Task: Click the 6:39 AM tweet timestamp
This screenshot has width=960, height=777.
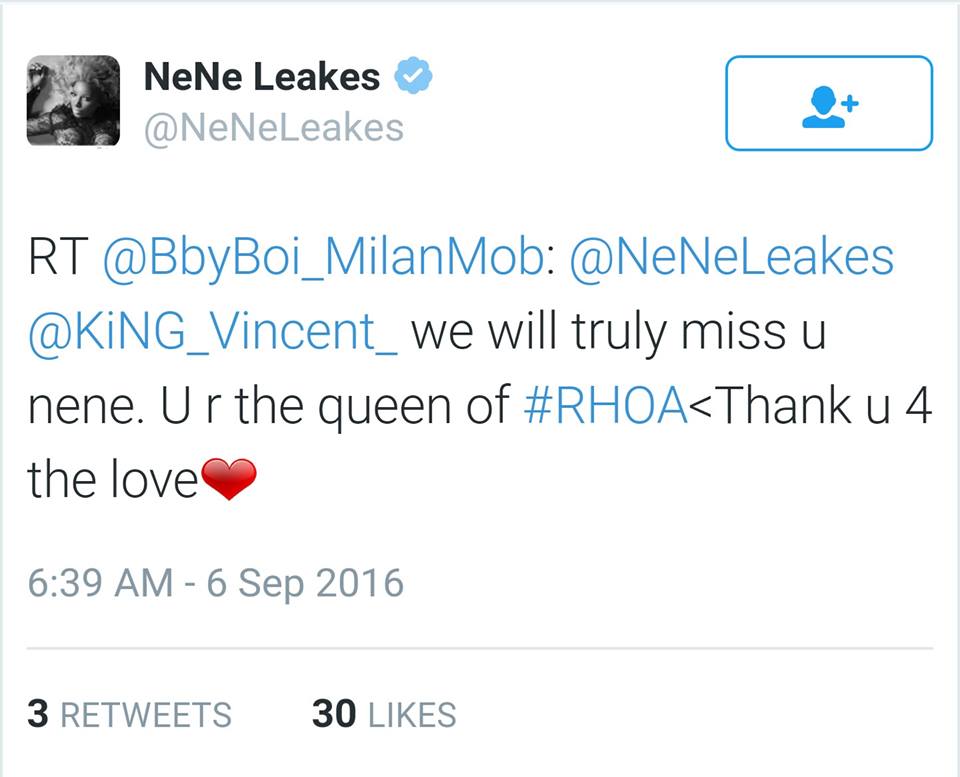Action: (x=103, y=583)
